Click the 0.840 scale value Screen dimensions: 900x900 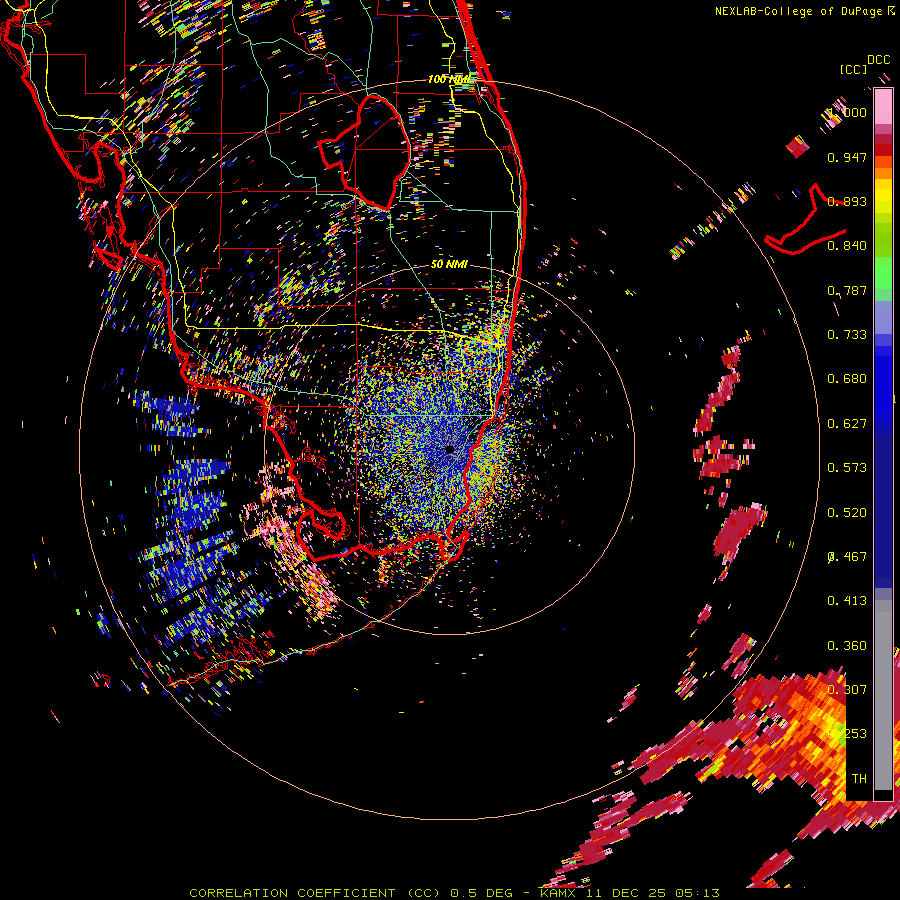pyautogui.click(x=847, y=246)
